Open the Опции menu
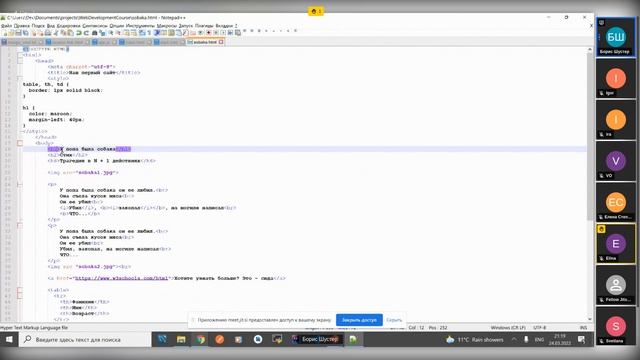Viewport: 640px width, 360px height. pos(117,26)
